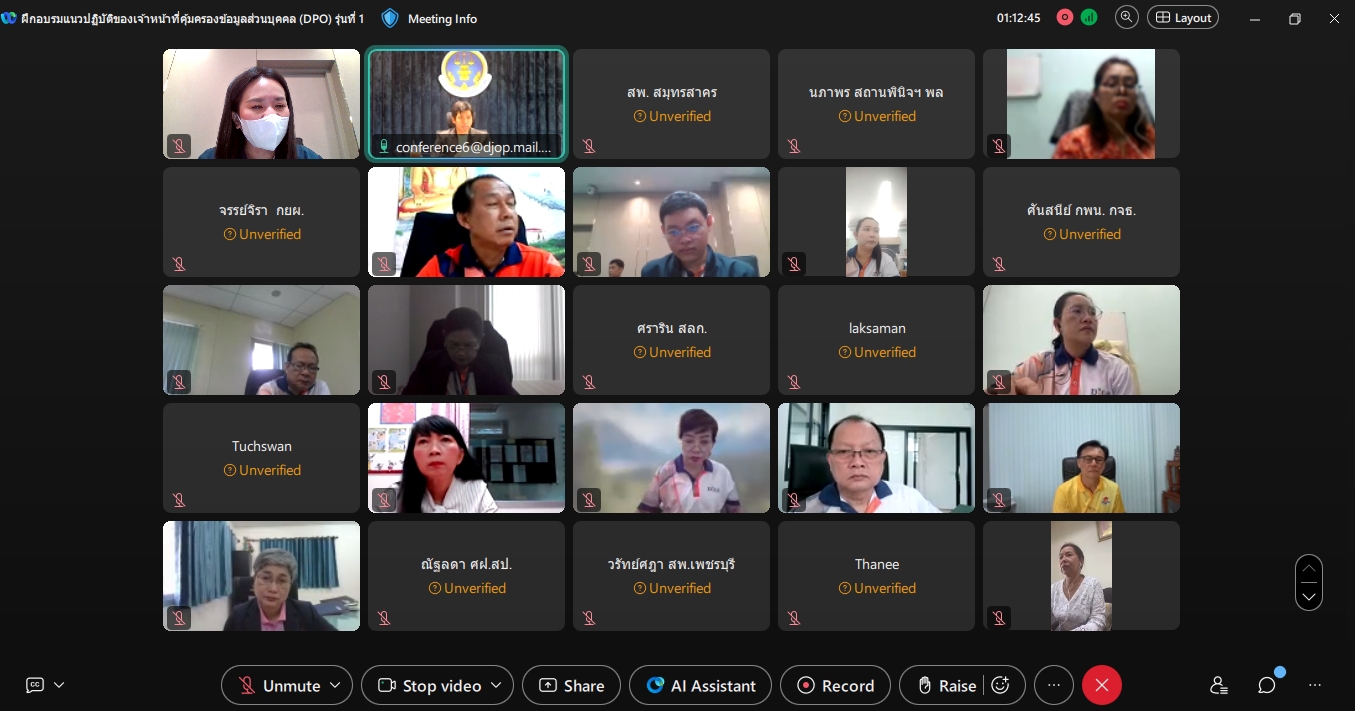Go to next page of participants arrow
This screenshot has width=1355, height=711.
click(1309, 597)
